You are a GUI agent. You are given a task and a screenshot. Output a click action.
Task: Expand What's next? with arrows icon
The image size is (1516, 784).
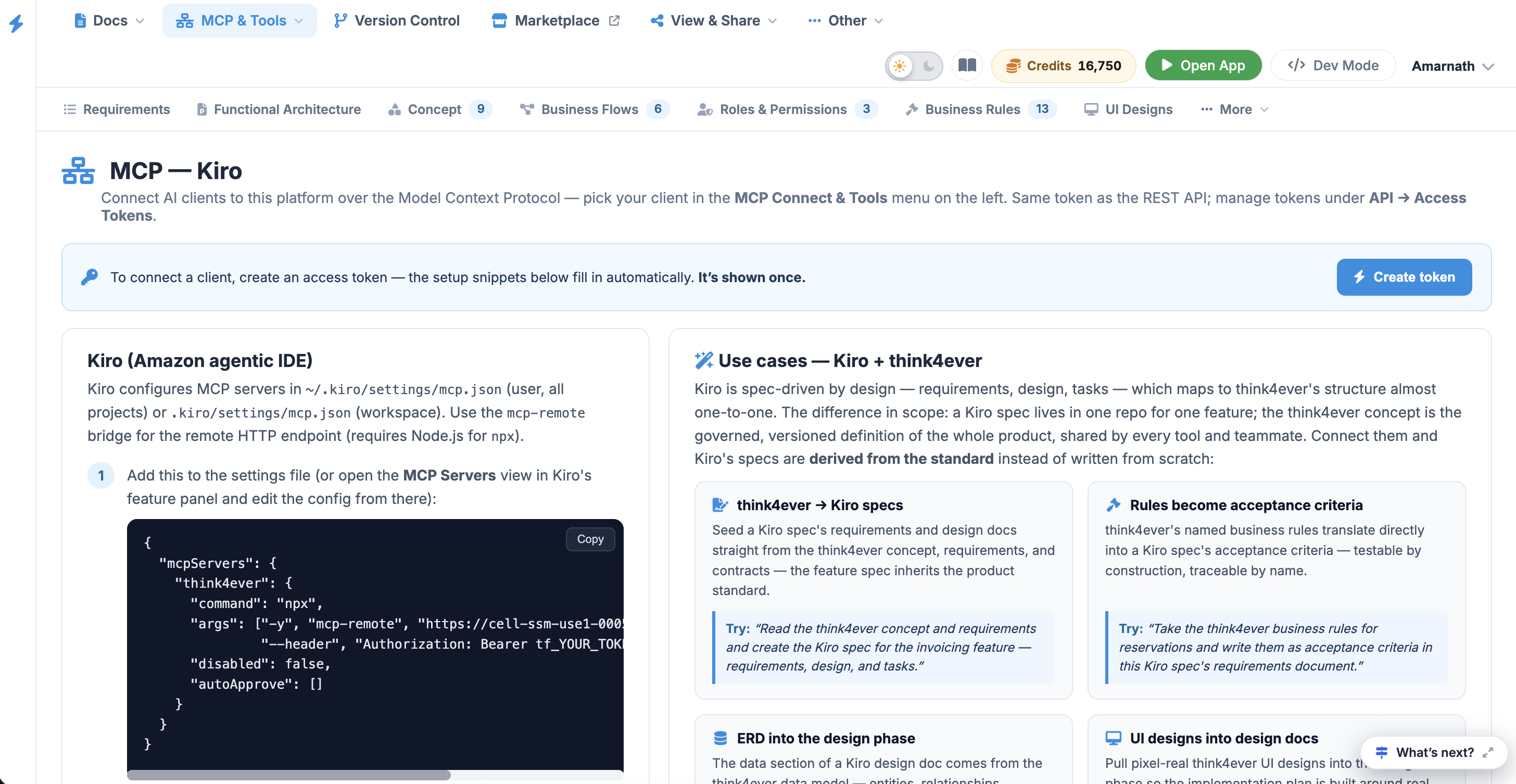1488,752
